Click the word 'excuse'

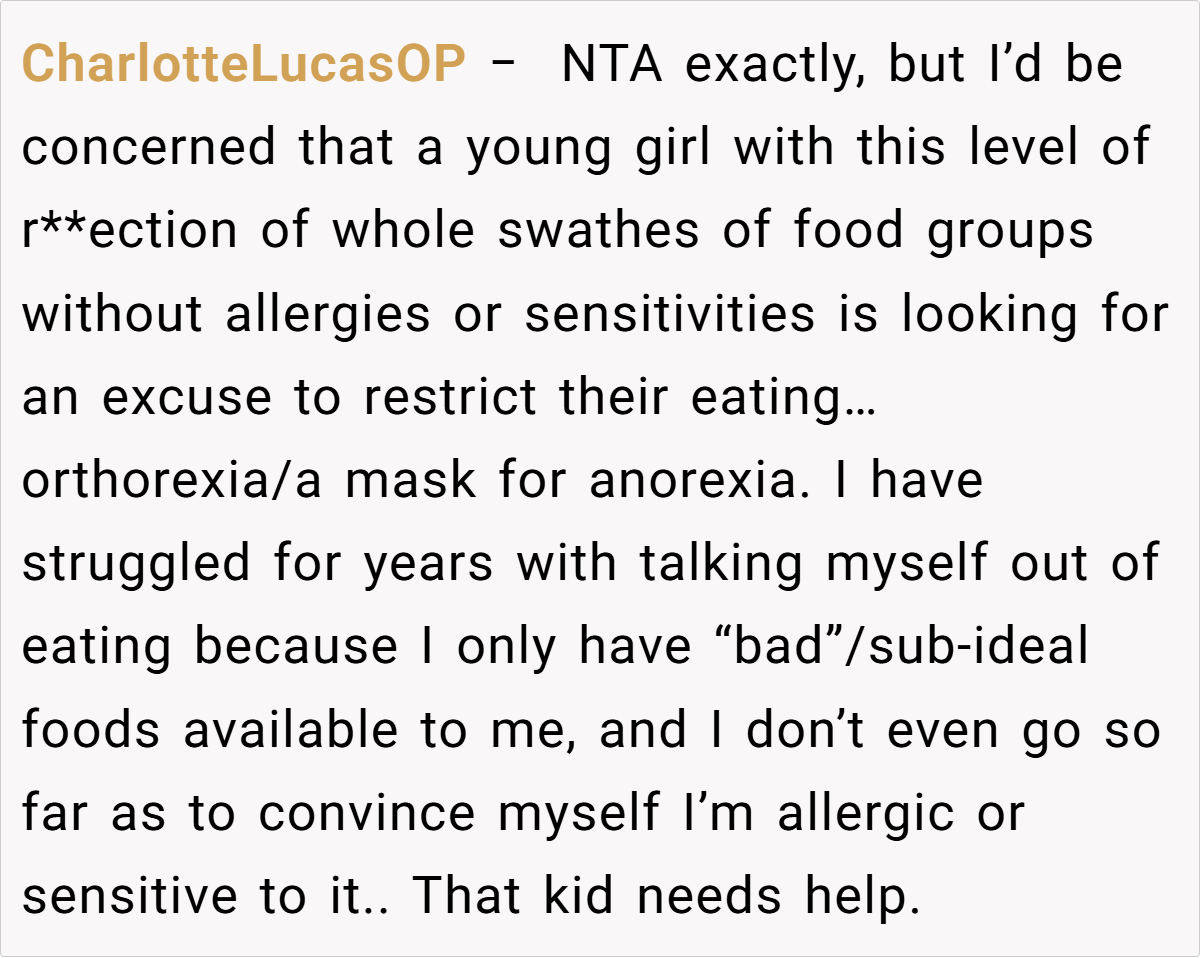(x=186, y=398)
